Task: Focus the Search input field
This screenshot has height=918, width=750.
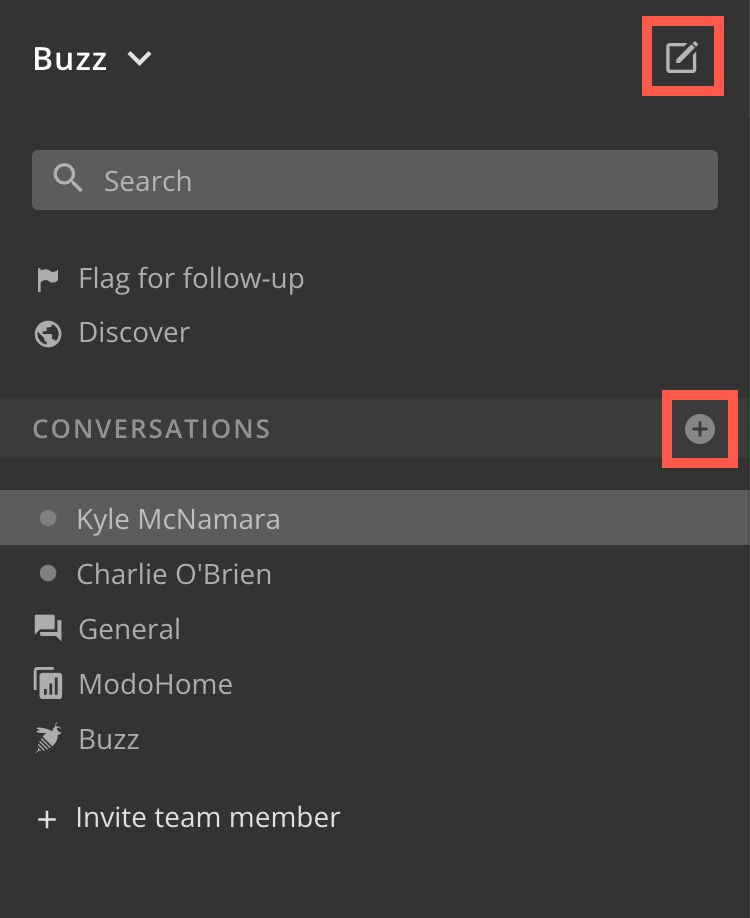Action: pos(400,180)
